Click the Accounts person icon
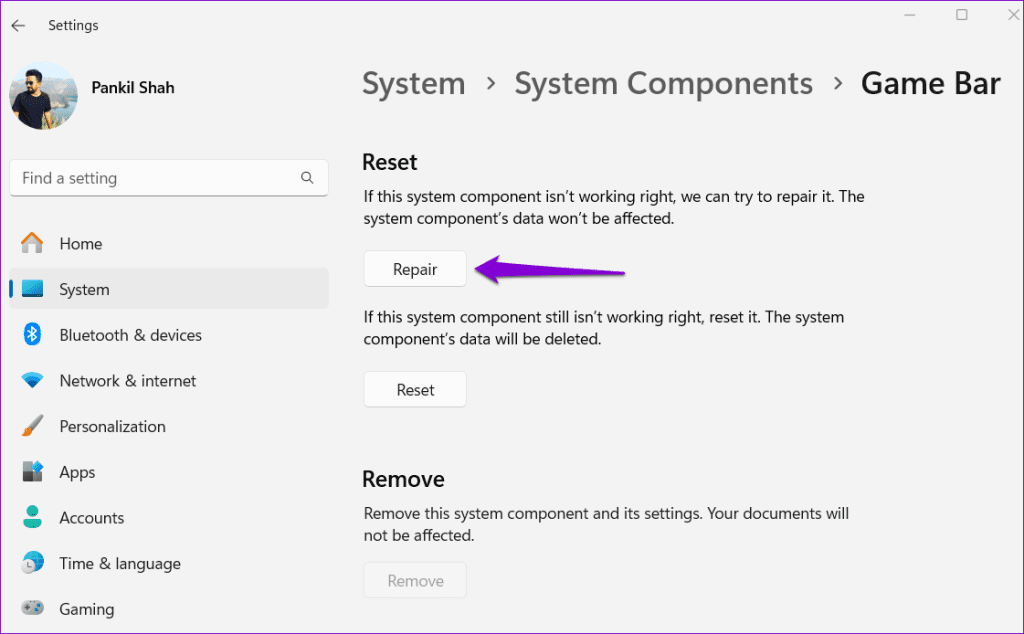This screenshot has width=1024, height=634. (32, 518)
